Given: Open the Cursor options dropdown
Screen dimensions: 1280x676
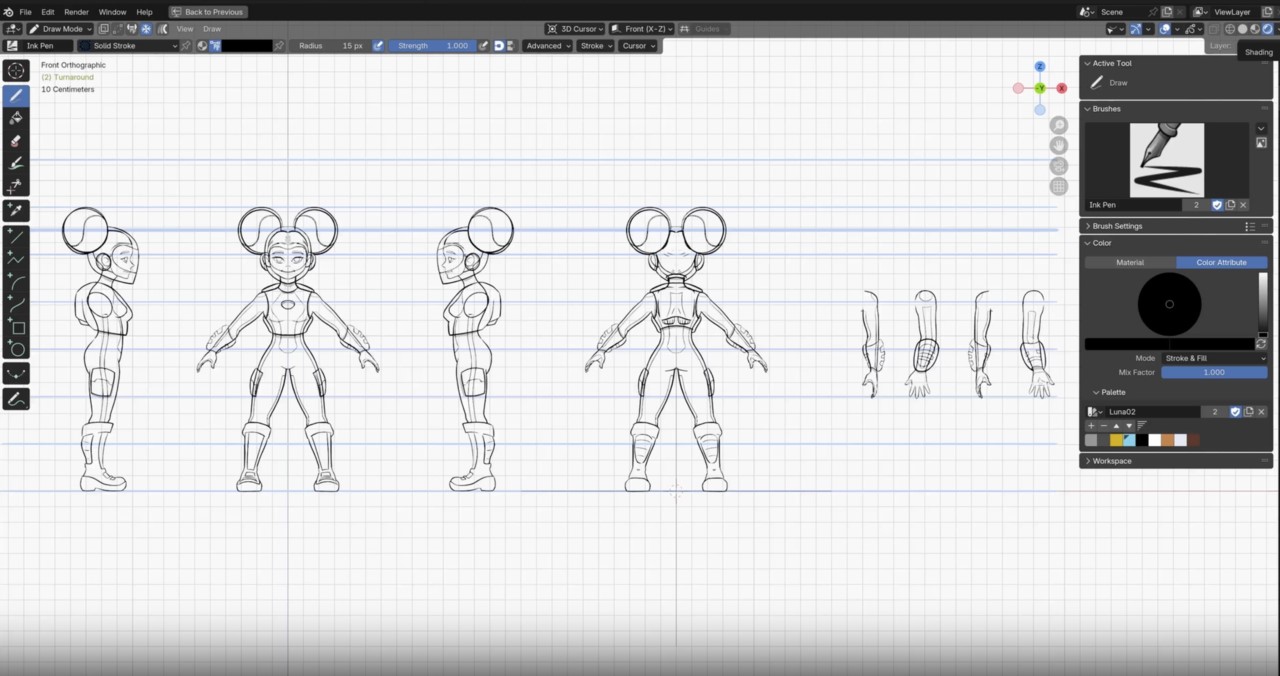Looking at the screenshot, I should pyautogui.click(x=638, y=46).
